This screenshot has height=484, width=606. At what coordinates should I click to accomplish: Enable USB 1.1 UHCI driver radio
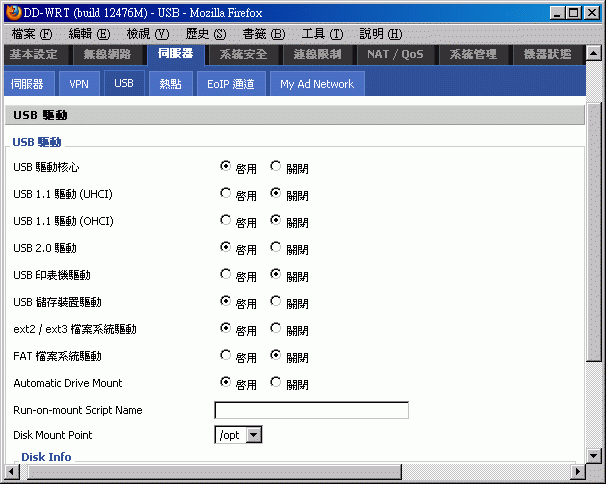(x=226, y=194)
